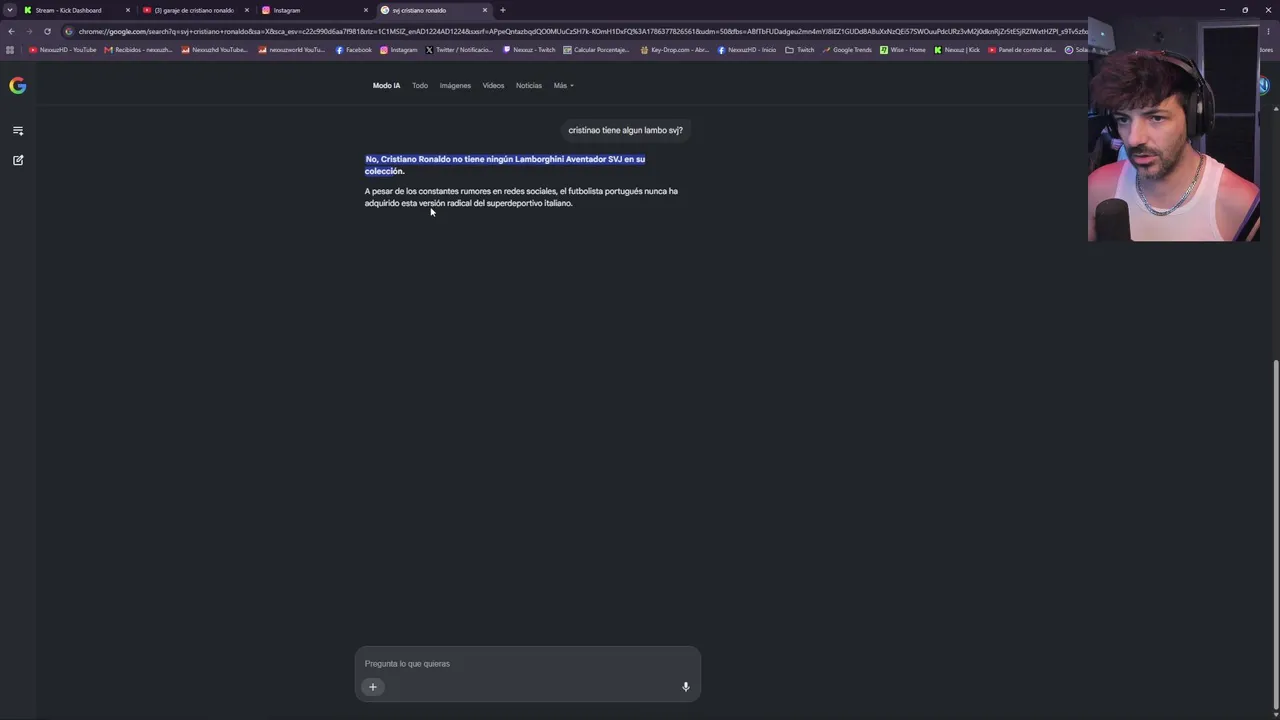Close the svj cristiano ronaldo tab
1280x720 pixels.
485,10
